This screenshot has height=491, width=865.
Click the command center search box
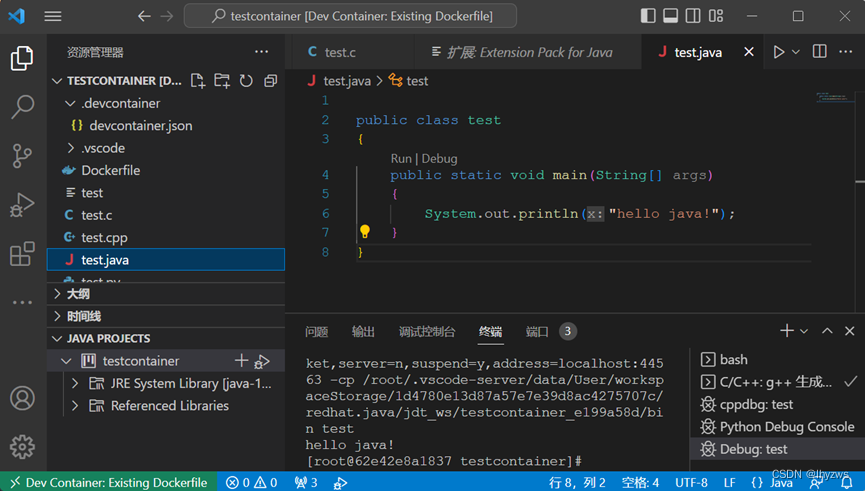350,16
